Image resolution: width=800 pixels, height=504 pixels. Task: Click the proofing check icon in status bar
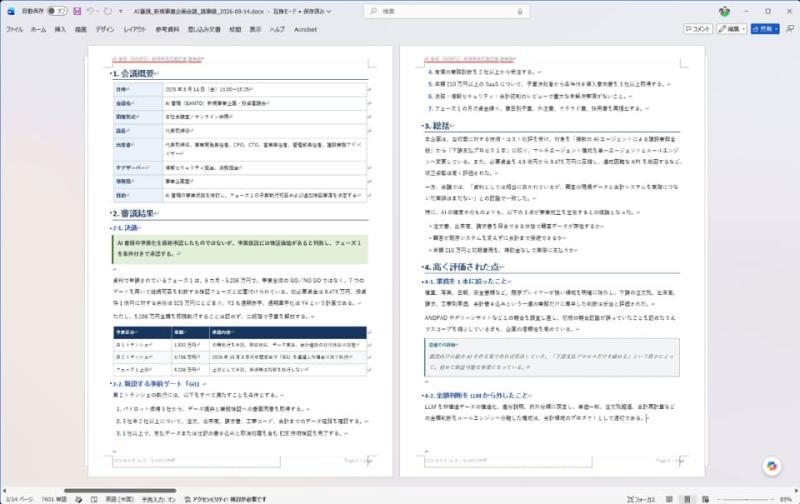(79, 499)
